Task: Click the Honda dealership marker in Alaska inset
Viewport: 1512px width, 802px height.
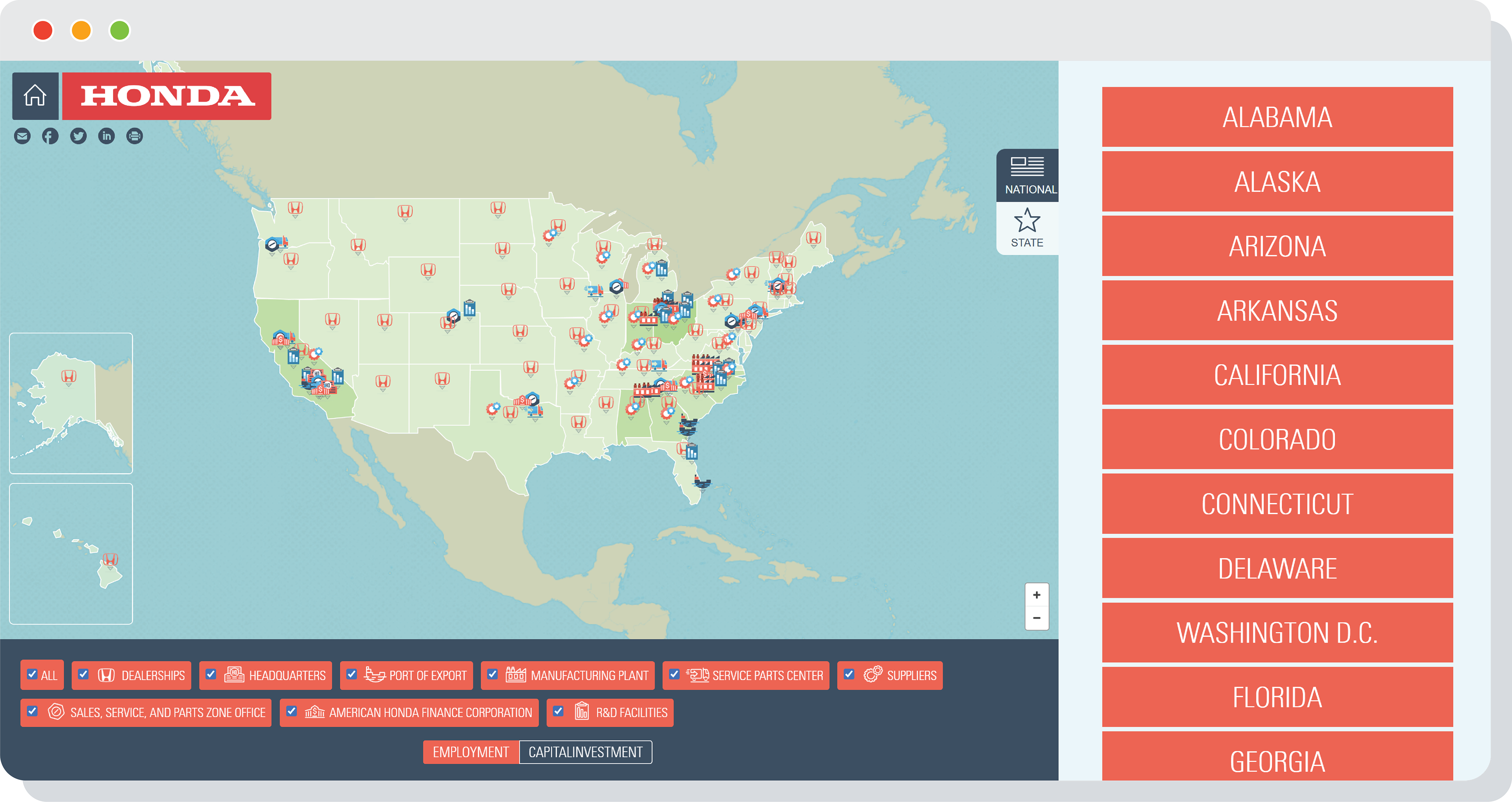Action: click(69, 376)
